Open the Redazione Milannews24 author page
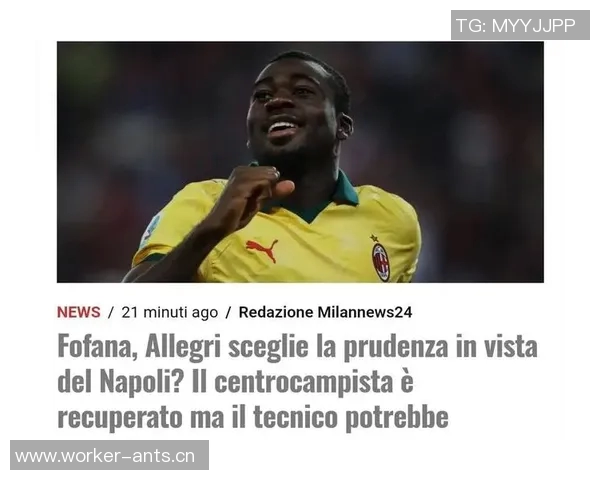This screenshot has width=600, height=480. coord(325,312)
